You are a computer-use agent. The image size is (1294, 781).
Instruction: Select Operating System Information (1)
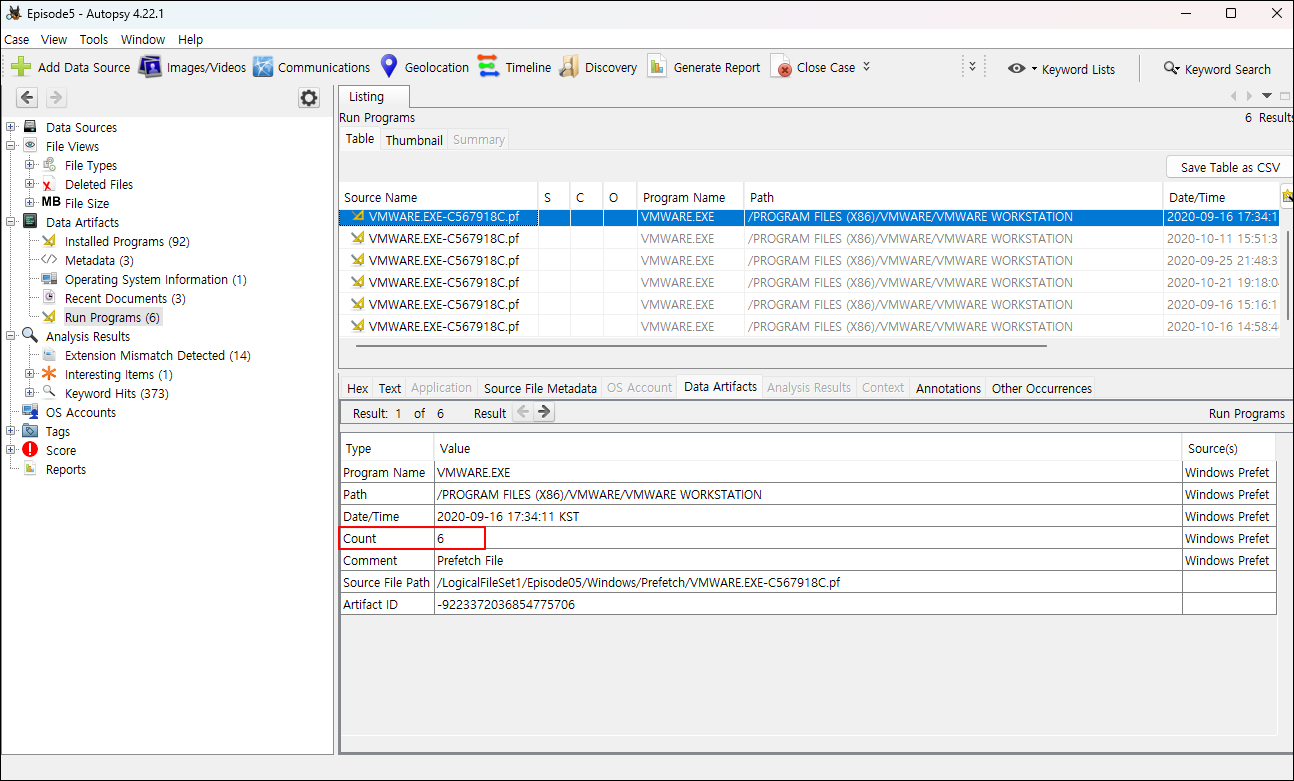pyautogui.click(x=155, y=279)
